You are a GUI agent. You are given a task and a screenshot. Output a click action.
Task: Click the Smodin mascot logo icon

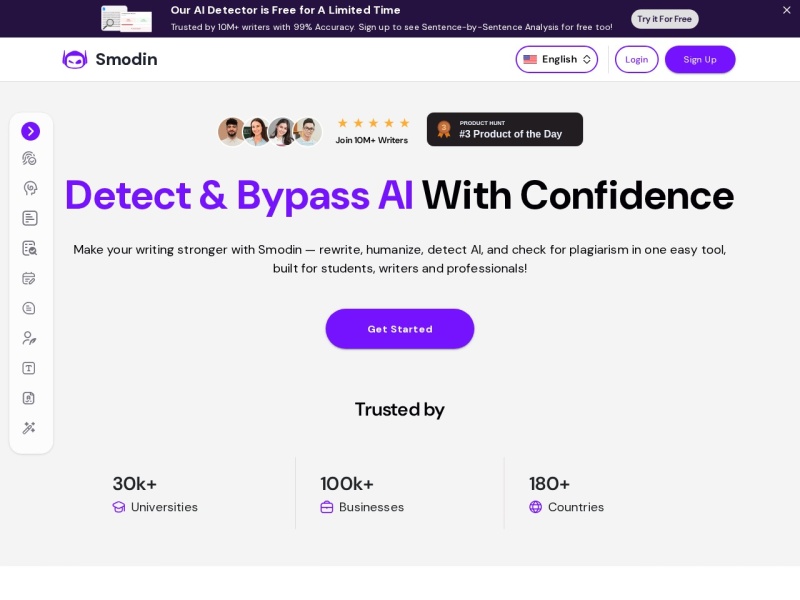coord(74,59)
